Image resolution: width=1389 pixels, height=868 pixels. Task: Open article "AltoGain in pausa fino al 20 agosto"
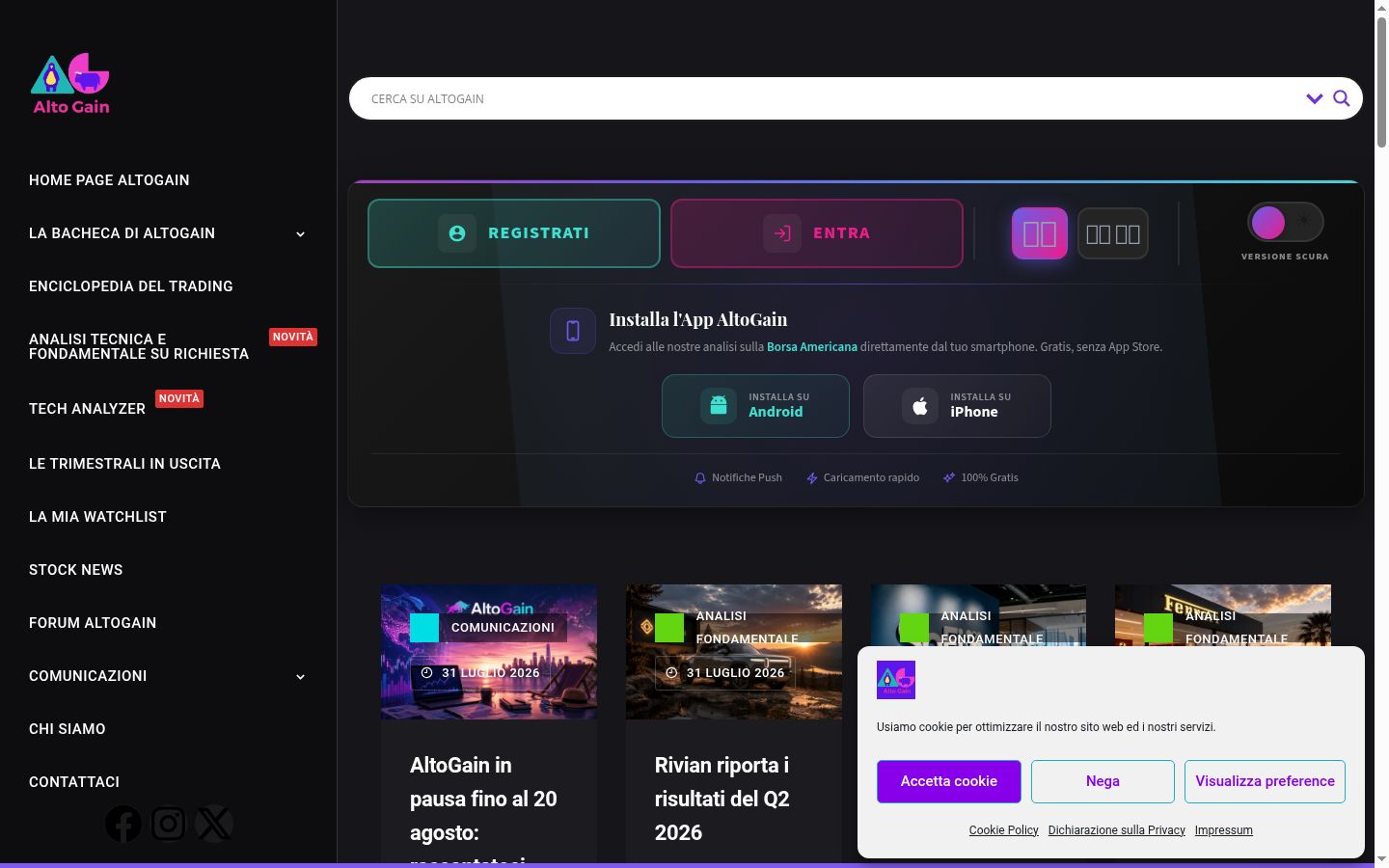pos(483,808)
